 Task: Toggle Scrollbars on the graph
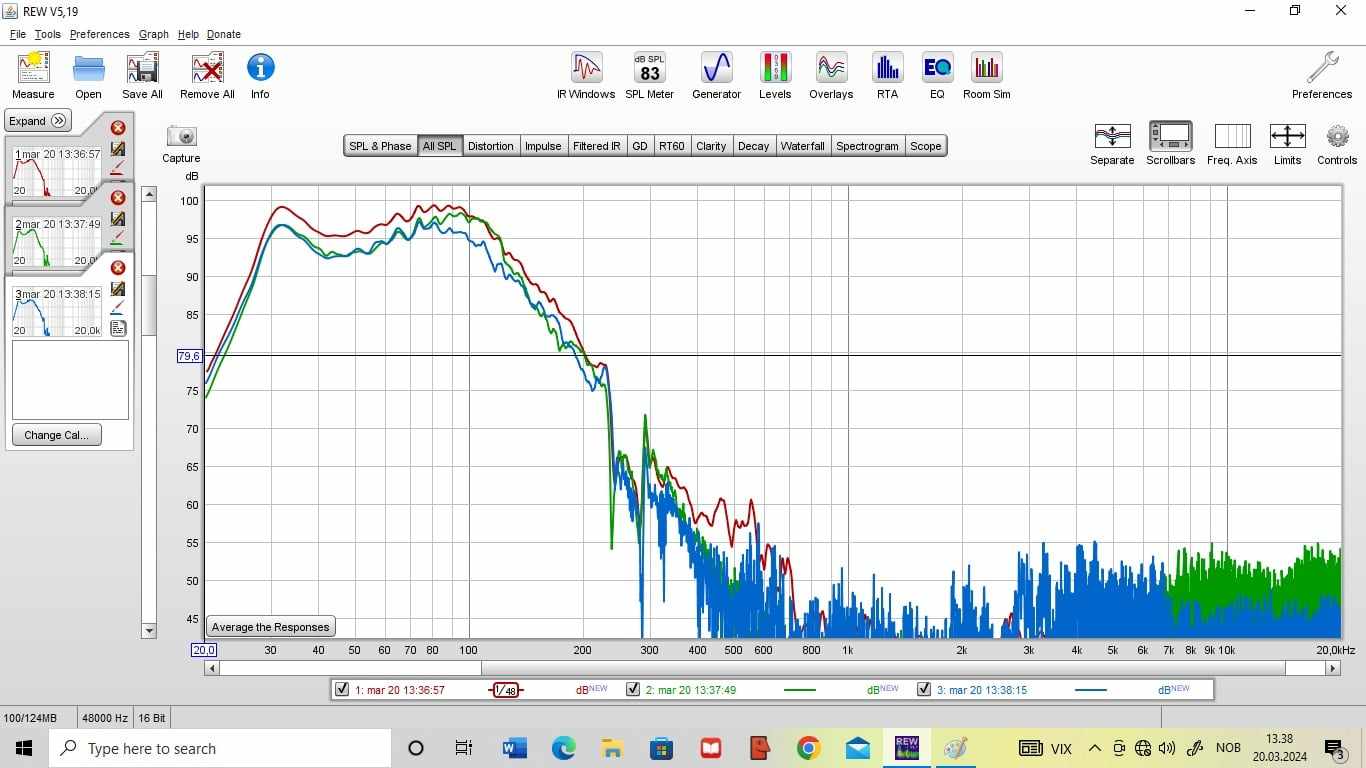(1170, 144)
